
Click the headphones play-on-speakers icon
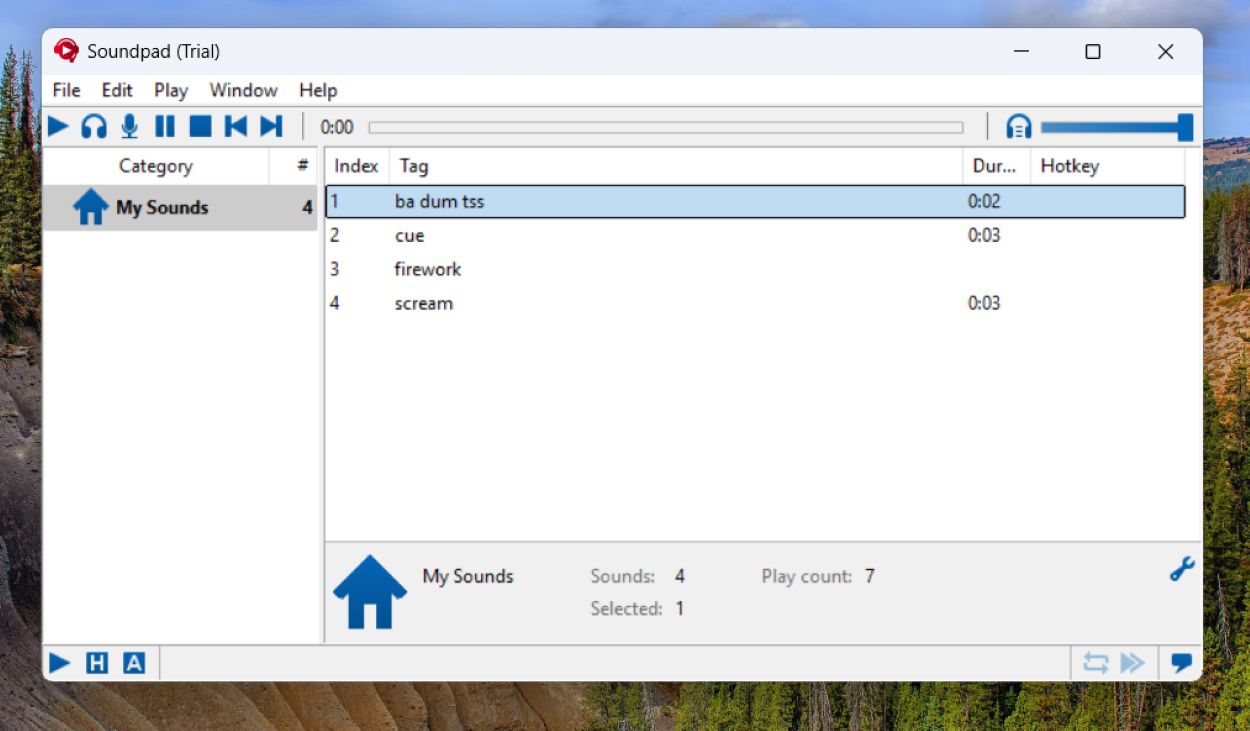[94, 126]
